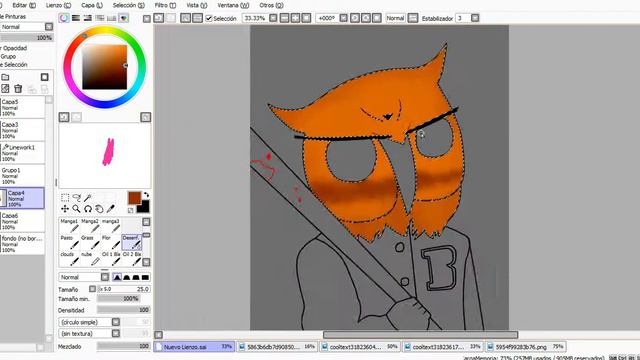Image resolution: width=640 pixels, height=360 pixels.
Task: Choose the Manga1 brush preset
Action: pyautogui.click(x=69, y=225)
